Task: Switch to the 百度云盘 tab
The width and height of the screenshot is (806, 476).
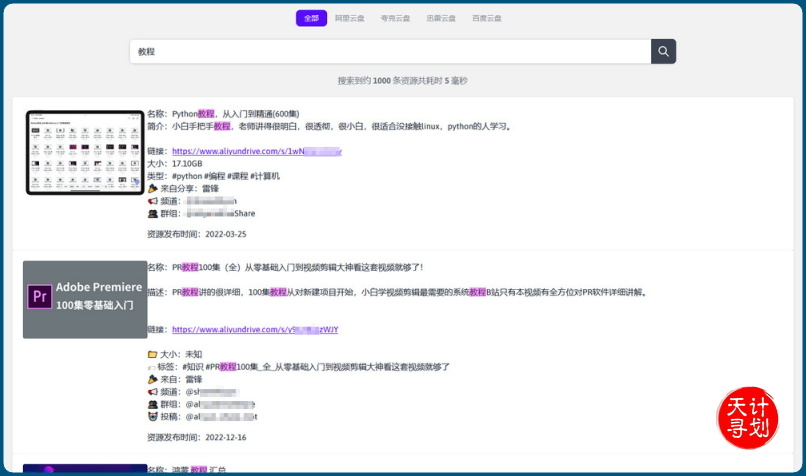Action: click(487, 18)
